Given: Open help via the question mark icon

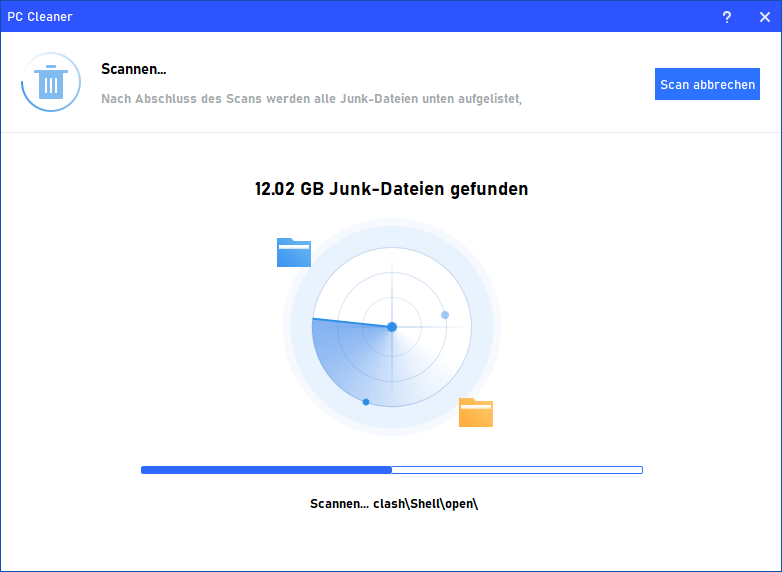Looking at the screenshot, I should point(726,17).
